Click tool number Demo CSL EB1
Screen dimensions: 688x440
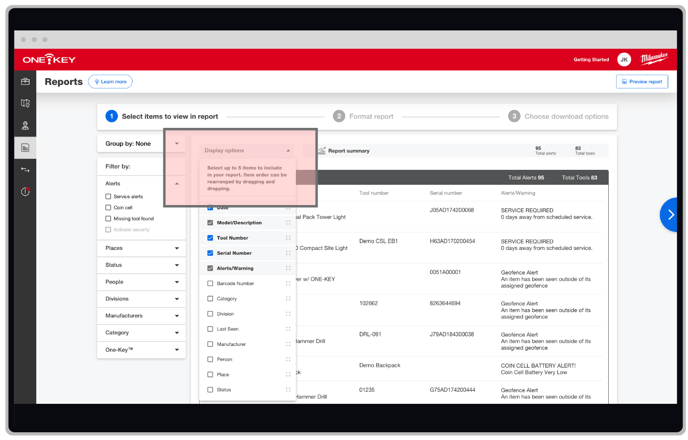(378, 241)
